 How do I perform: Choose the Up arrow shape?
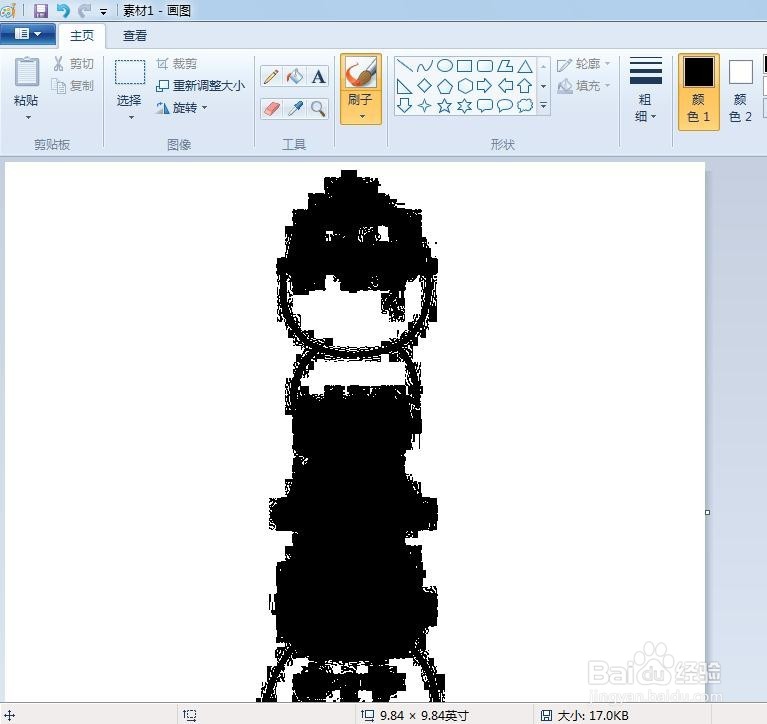[x=525, y=86]
